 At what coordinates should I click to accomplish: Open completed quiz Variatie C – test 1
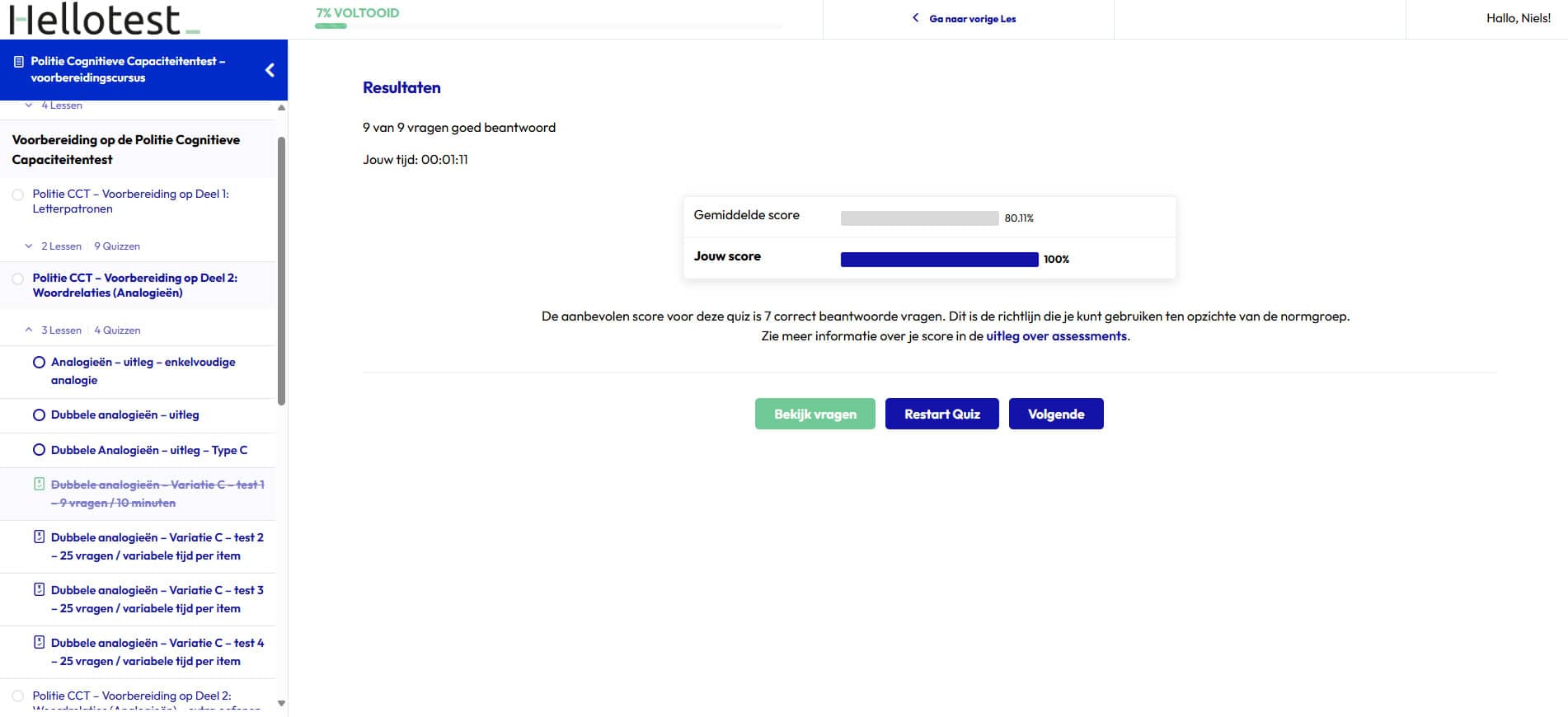click(157, 494)
